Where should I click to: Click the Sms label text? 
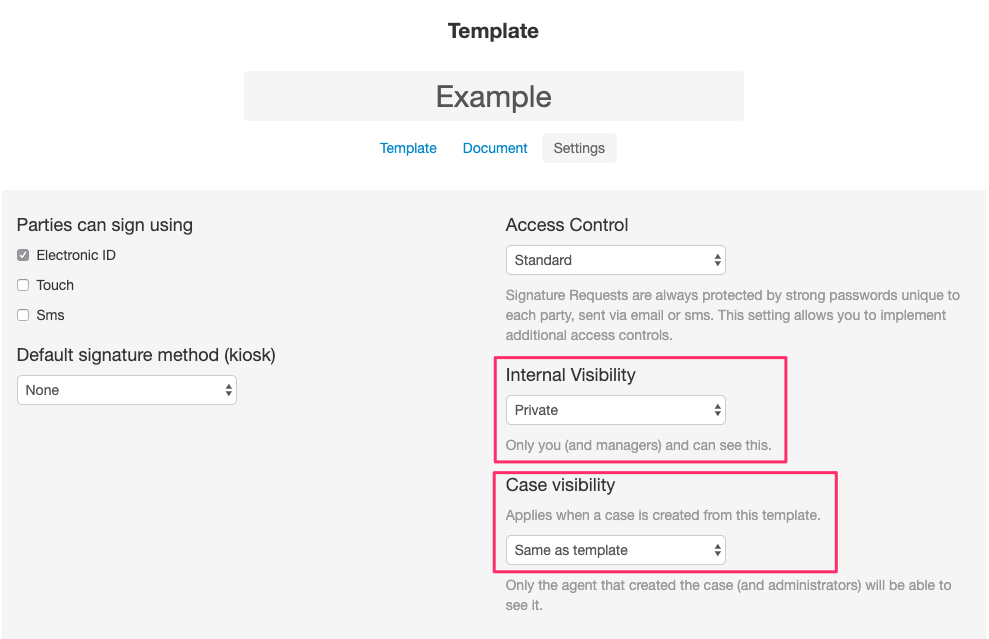click(50, 315)
